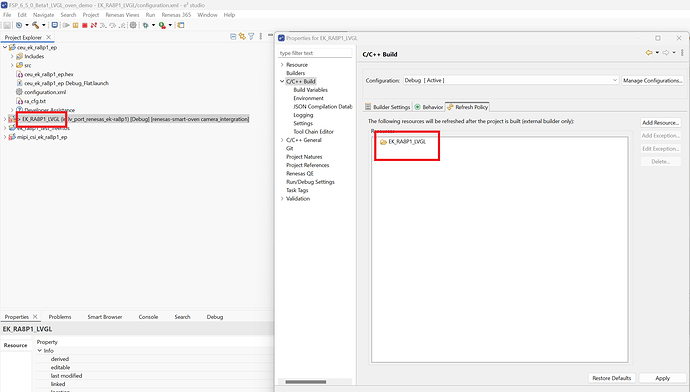Expand Validation in properties tree
690x392 pixels.
(282, 198)
